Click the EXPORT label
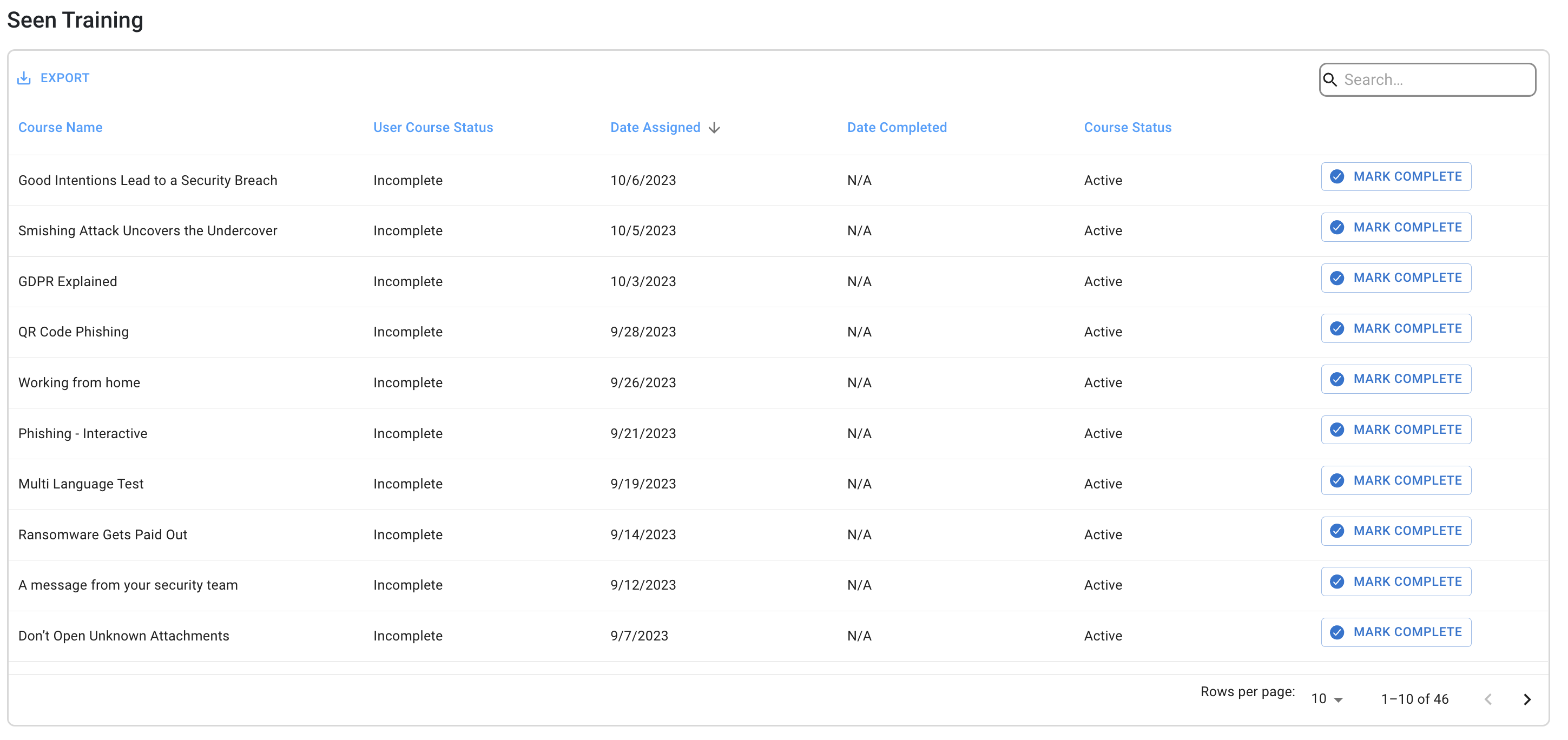The image size is (1568, 740). 65,78
